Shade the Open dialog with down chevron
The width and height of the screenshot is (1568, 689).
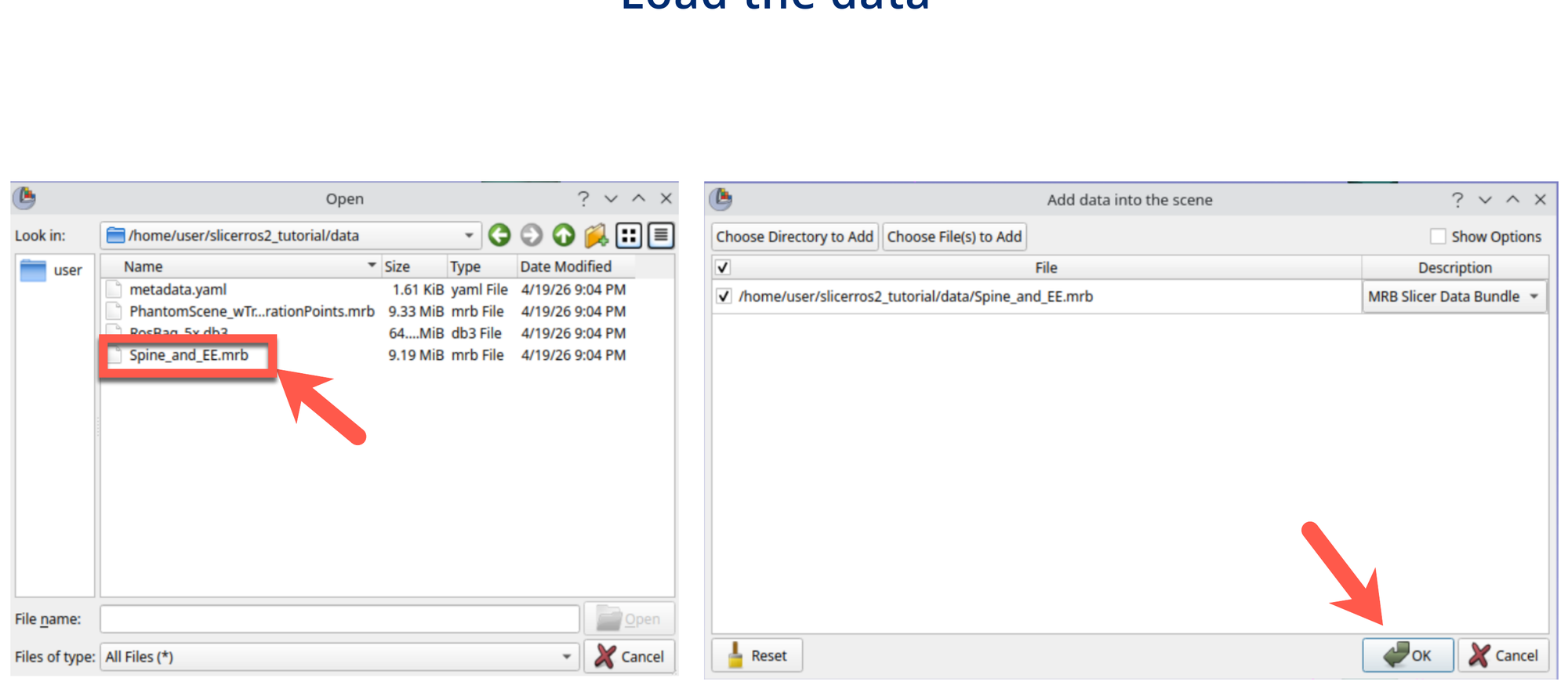(x=611, y=199)
